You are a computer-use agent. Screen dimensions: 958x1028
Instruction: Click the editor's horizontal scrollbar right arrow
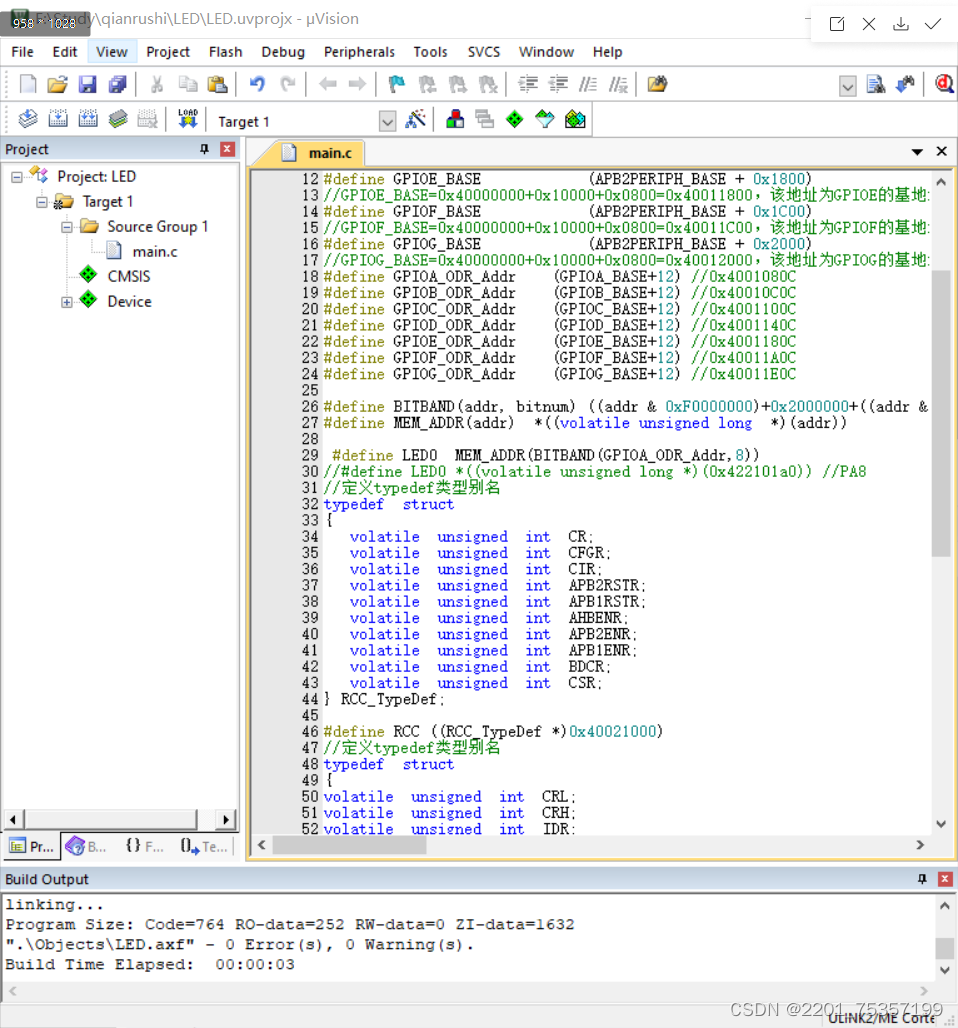click(x=920, y=845)
